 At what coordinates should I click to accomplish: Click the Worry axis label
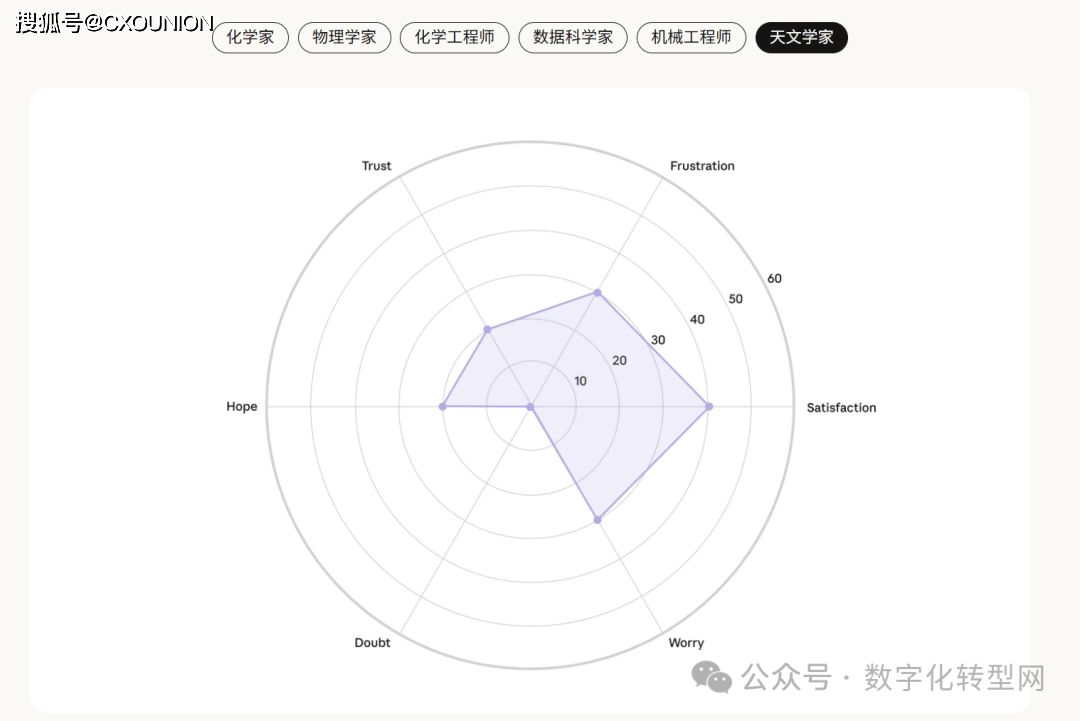tap(686, 643)
